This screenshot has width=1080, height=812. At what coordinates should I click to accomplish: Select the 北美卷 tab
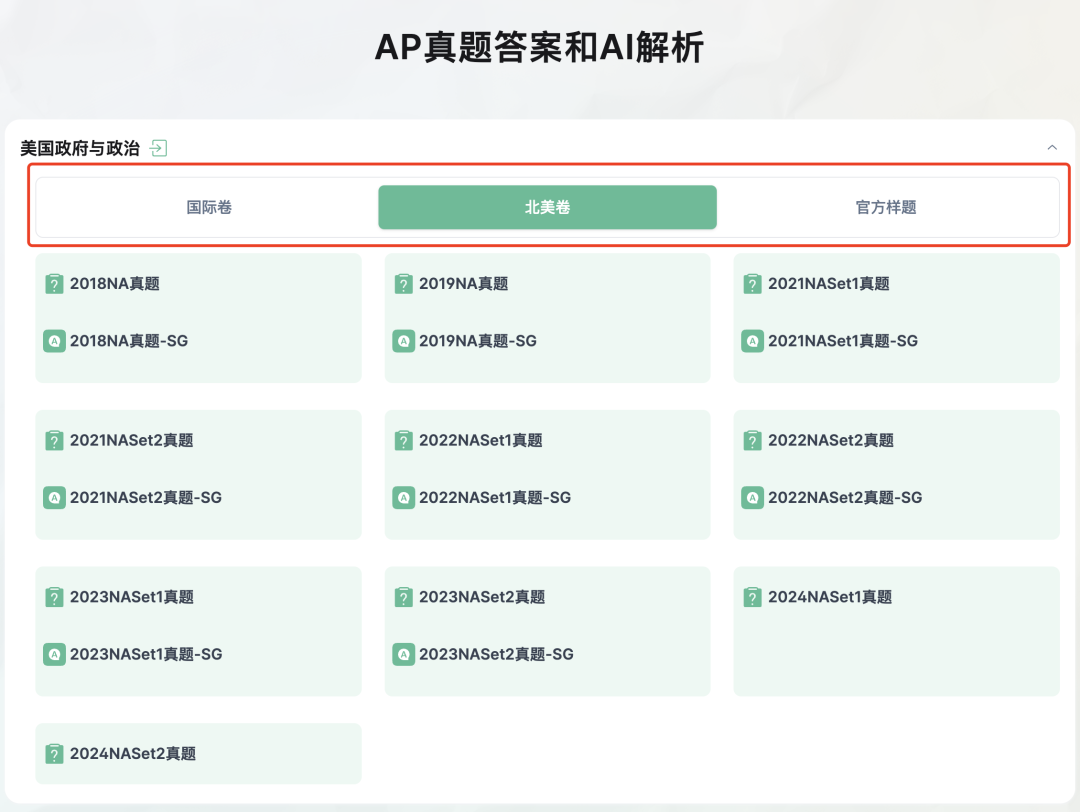coord(547,207)
